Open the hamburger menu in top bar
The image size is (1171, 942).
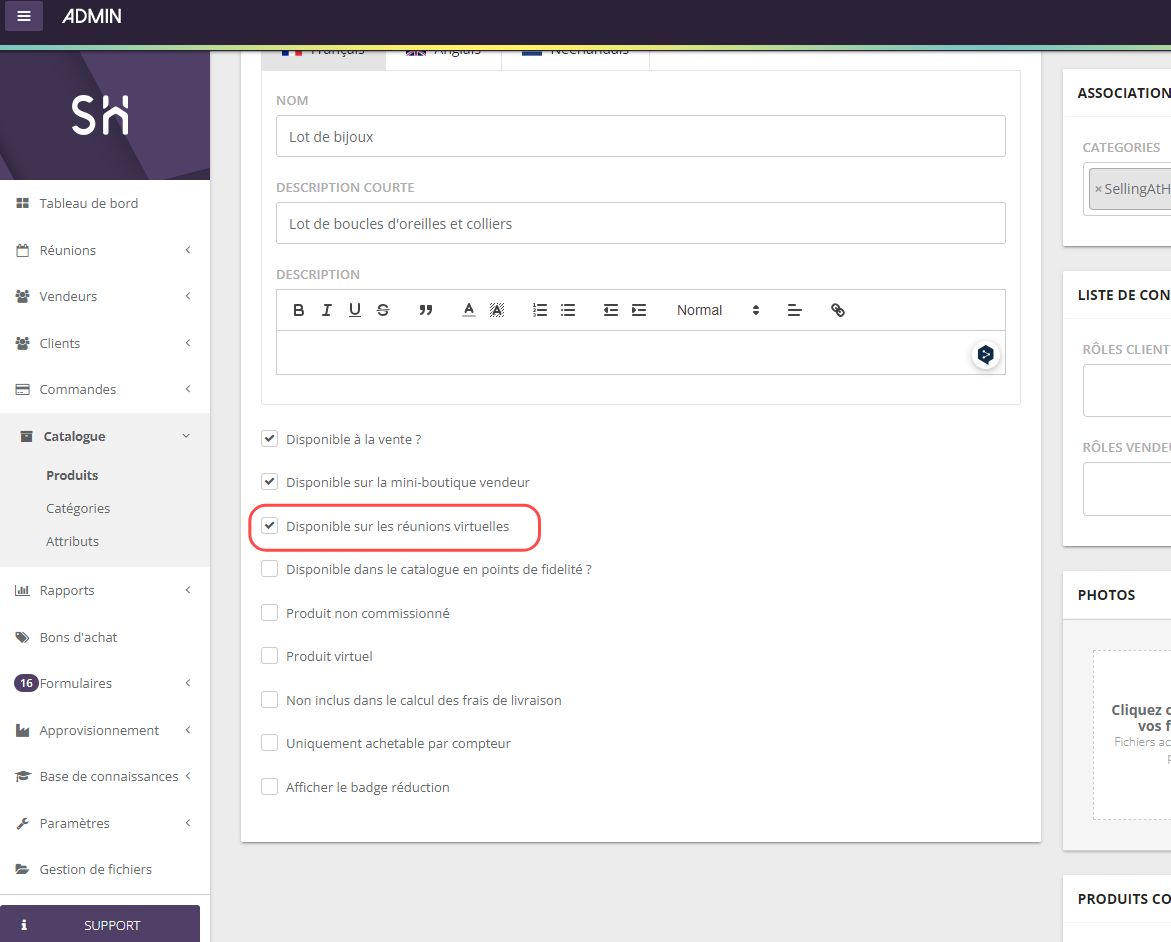tap(24, 16)
